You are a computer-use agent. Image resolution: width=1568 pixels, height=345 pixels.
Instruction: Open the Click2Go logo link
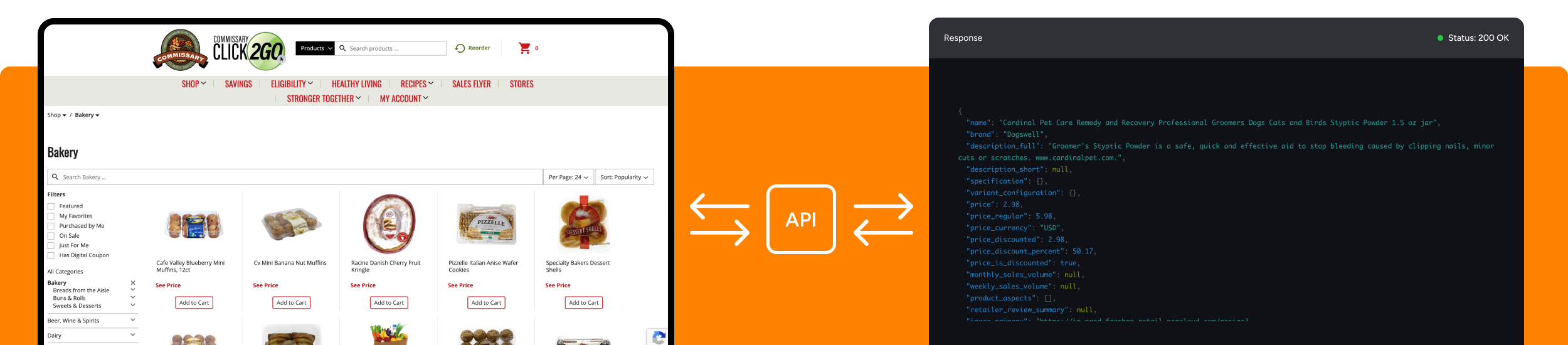click(250, 50)
